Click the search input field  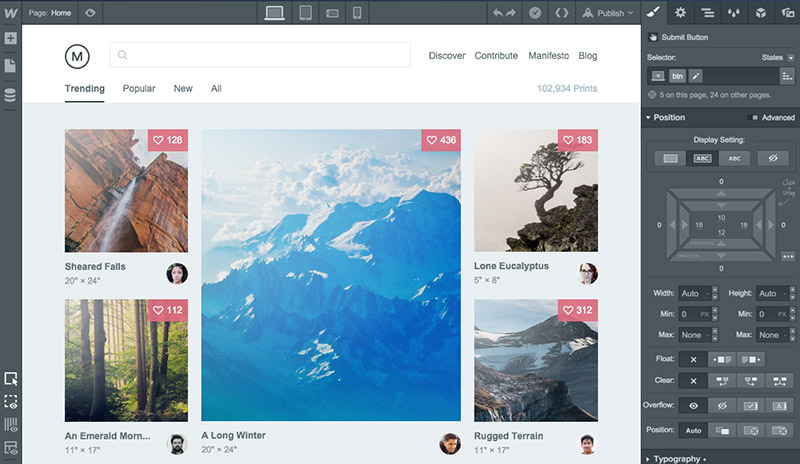coord(260,55)
